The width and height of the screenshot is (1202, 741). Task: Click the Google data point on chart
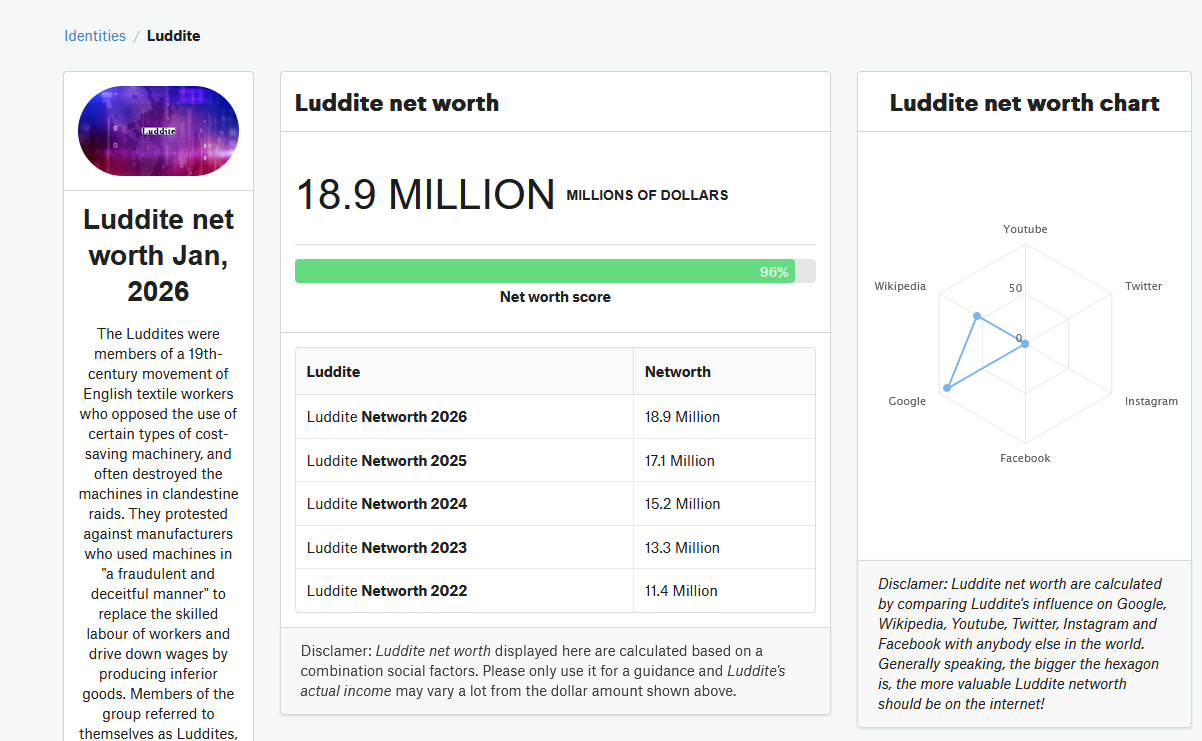click(946, 388)
